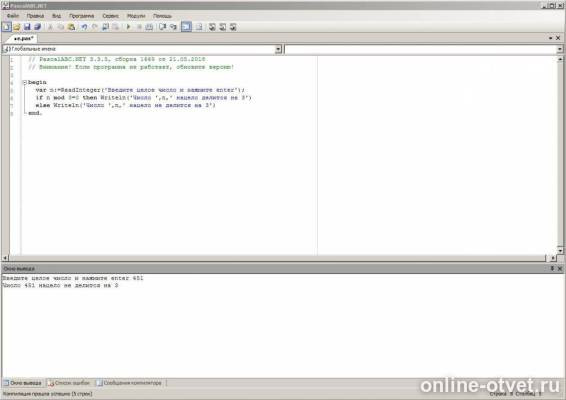Click the Compile toolbar icon

[149, 27]
